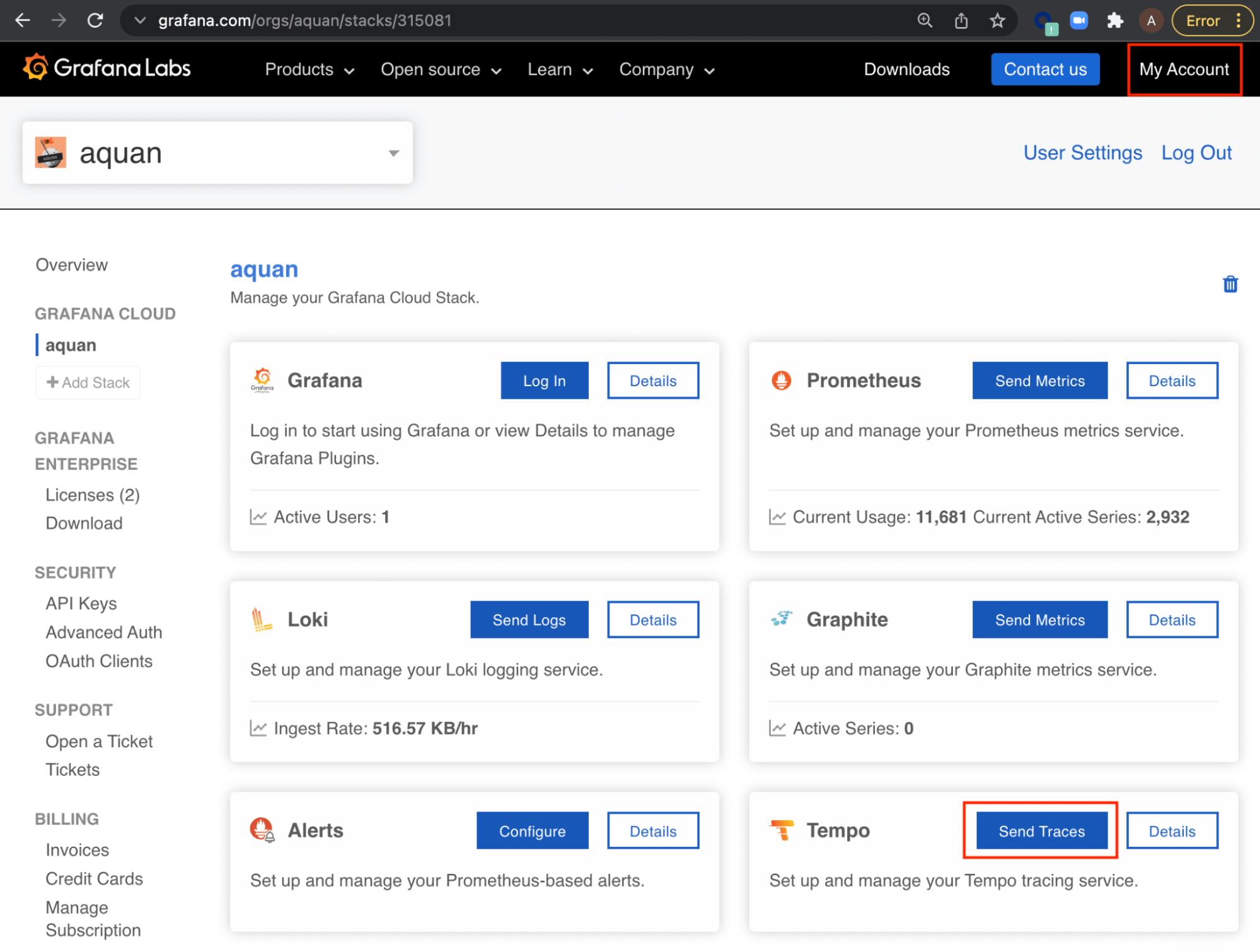1260x952 pixels.
Task: Click inside the browser address bar
Action: click(x=378, y=20)
